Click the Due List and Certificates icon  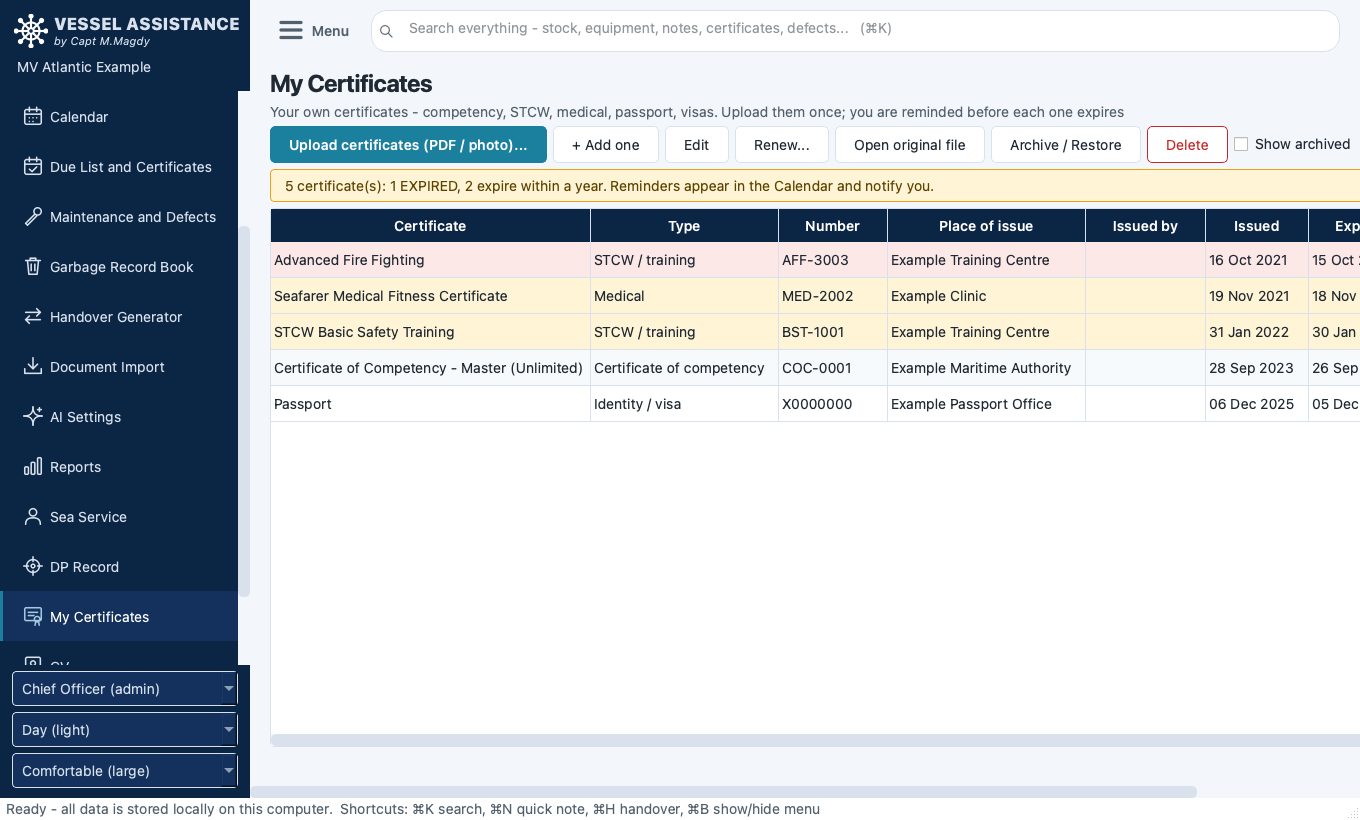click(x=33, y=167)
